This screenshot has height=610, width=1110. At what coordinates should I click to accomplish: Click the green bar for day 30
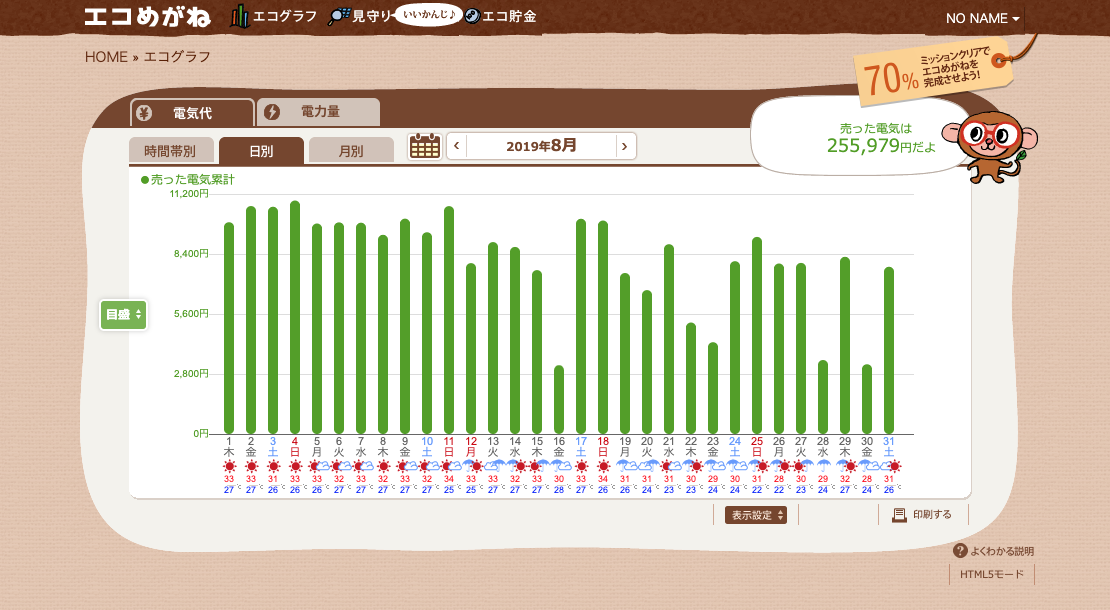[867, 399]
